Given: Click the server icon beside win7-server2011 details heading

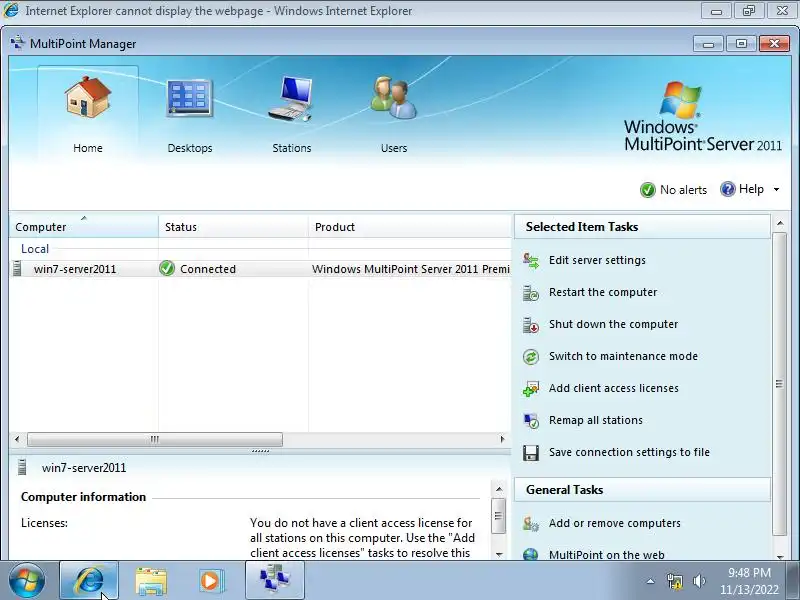Looking at the screenshot, I should pyautogui.click(x=22, y=467).
